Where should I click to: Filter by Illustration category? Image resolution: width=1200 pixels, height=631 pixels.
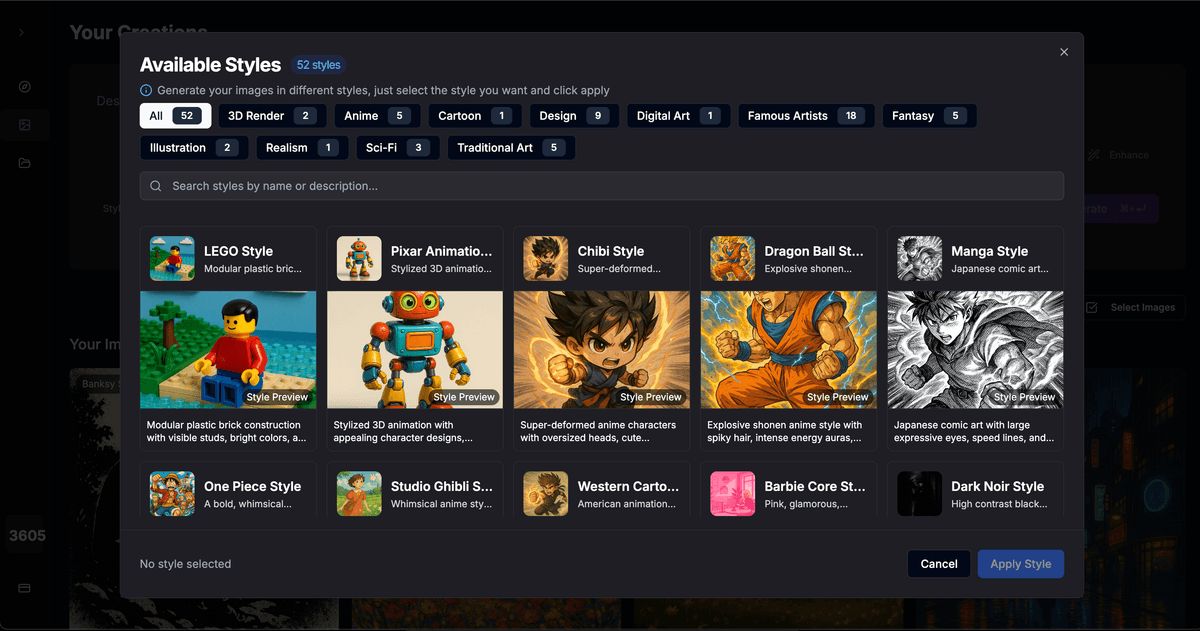click(x=194, y=148)
